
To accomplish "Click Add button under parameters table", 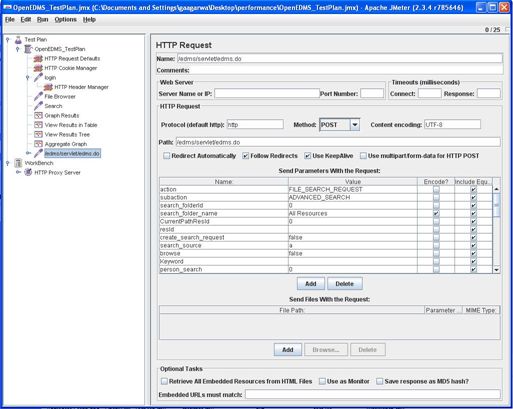I will [x=311, y=284].
